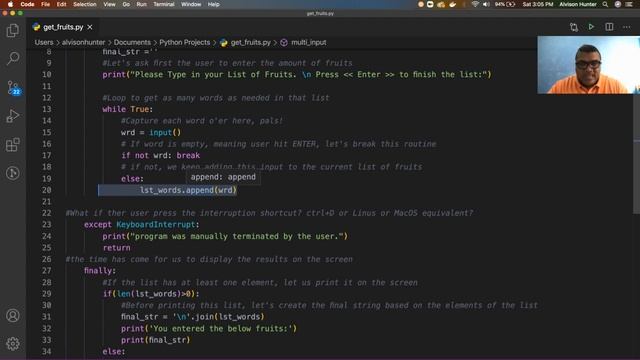Run the Python file with play button

coord(591,27)
